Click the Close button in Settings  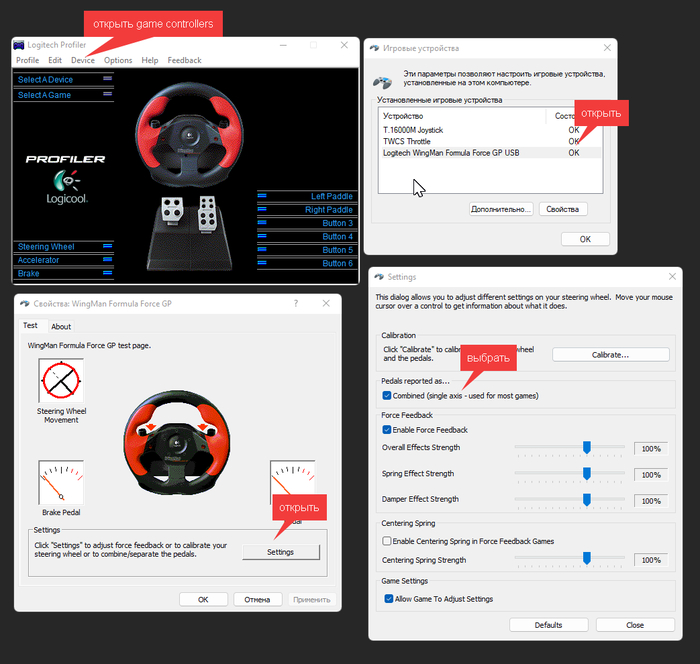point(635,625)
